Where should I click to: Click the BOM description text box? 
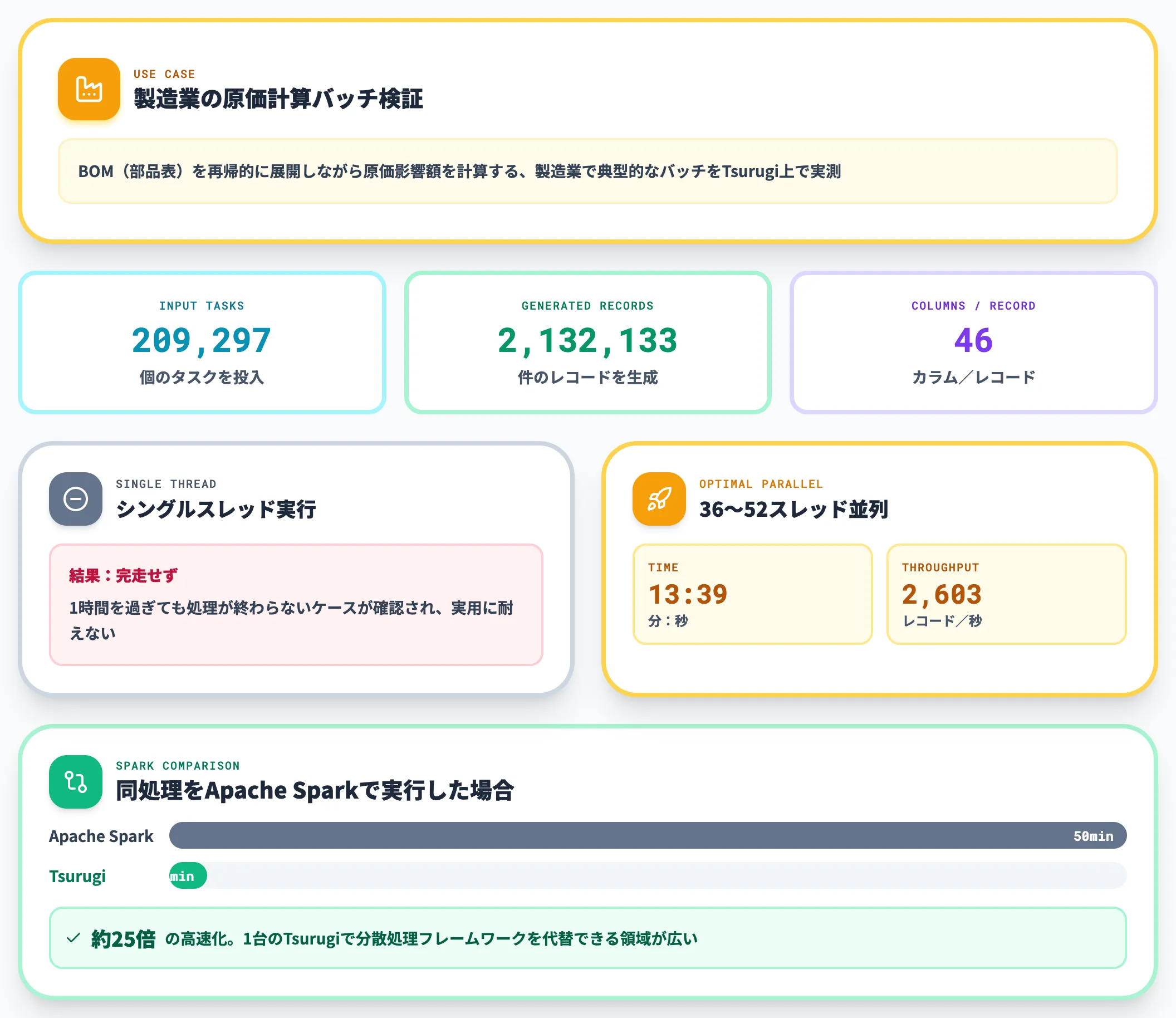(587, 171)
